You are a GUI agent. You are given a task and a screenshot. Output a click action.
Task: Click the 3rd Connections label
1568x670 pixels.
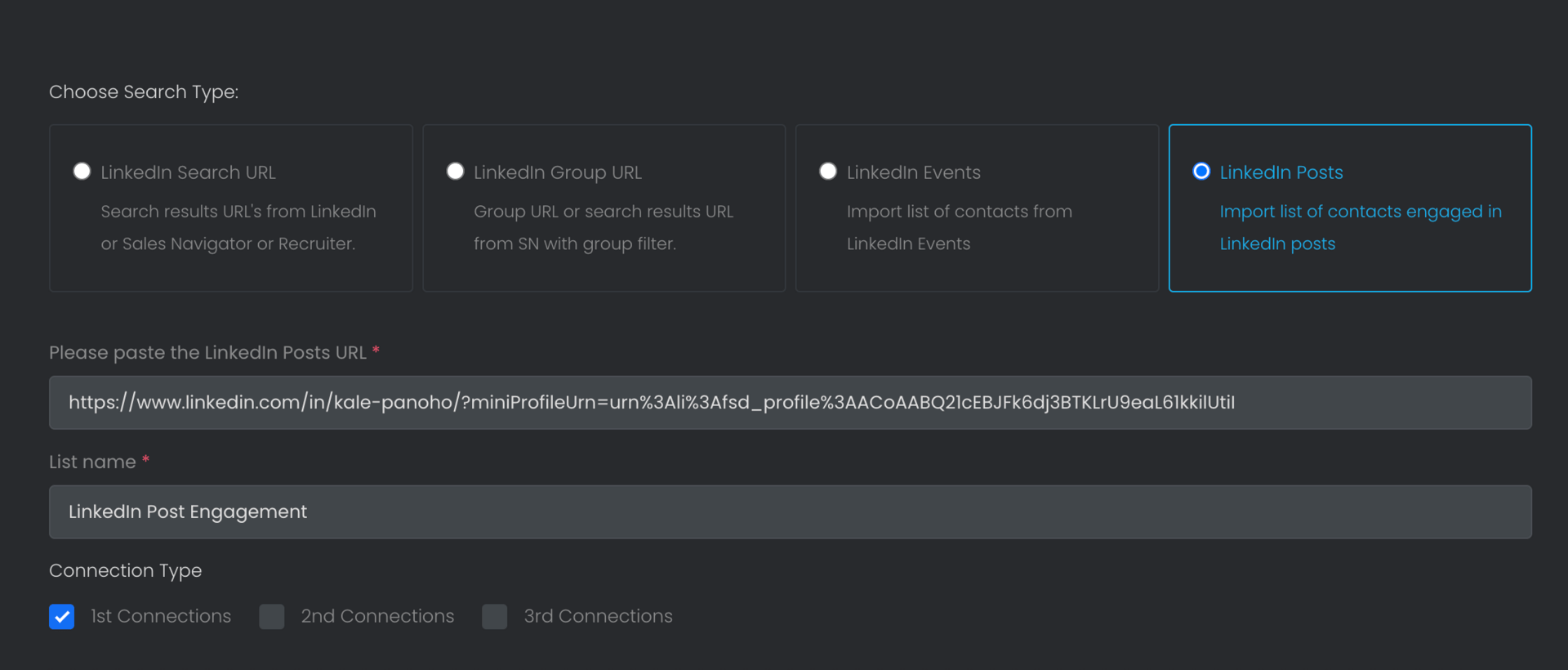[x=598, y=616]
